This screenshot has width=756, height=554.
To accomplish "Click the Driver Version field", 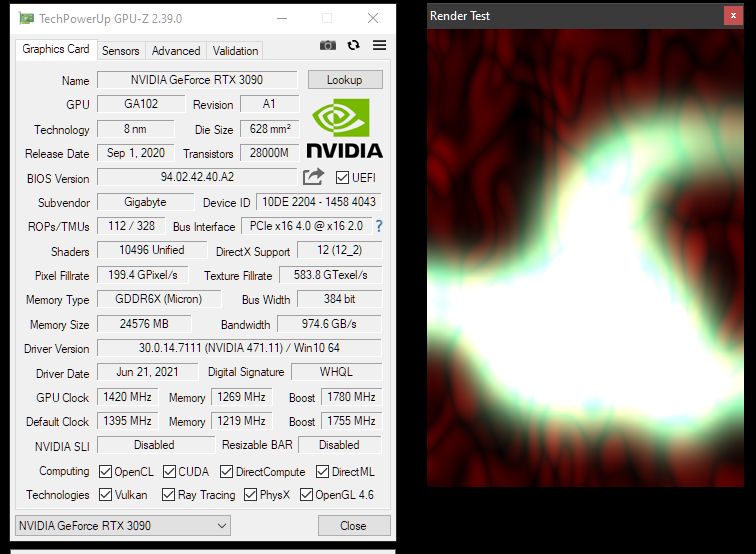I will click(239, 348).
